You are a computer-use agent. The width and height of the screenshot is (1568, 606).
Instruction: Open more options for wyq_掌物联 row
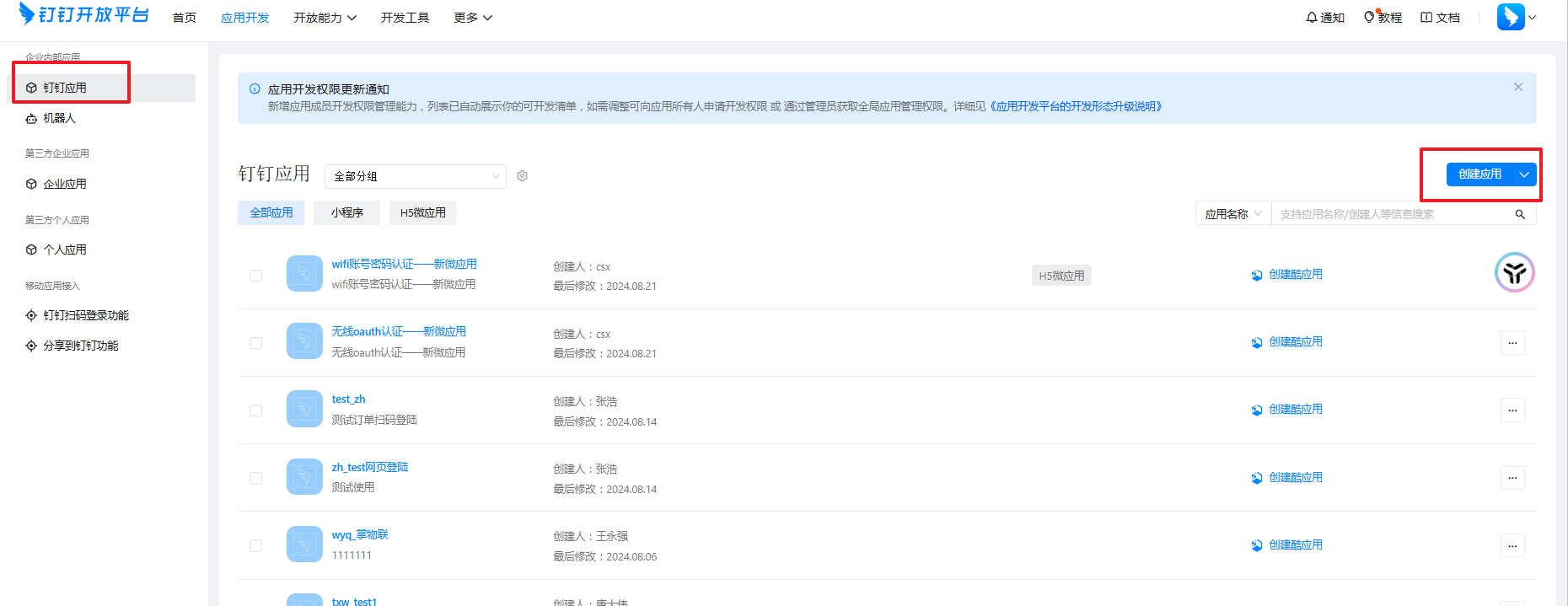pos(1512,545)
